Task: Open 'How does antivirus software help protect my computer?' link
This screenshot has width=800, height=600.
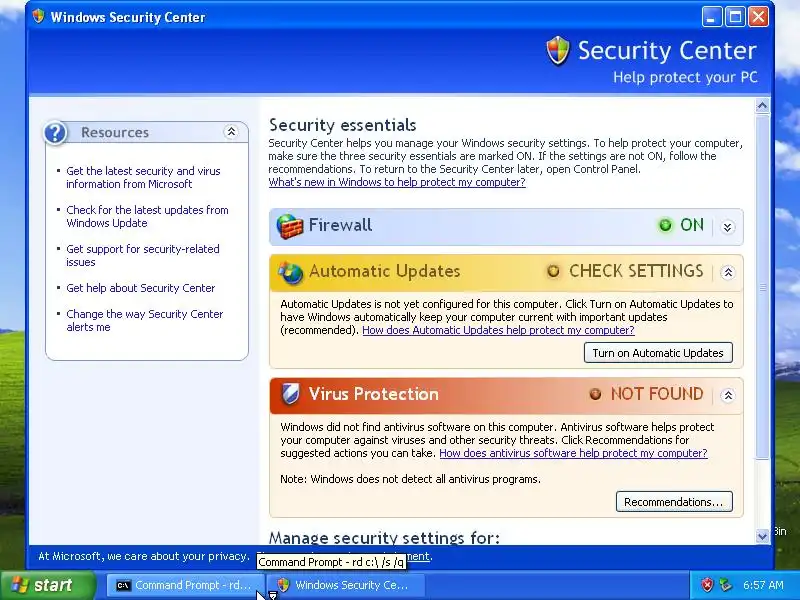Action: [573, 453]
